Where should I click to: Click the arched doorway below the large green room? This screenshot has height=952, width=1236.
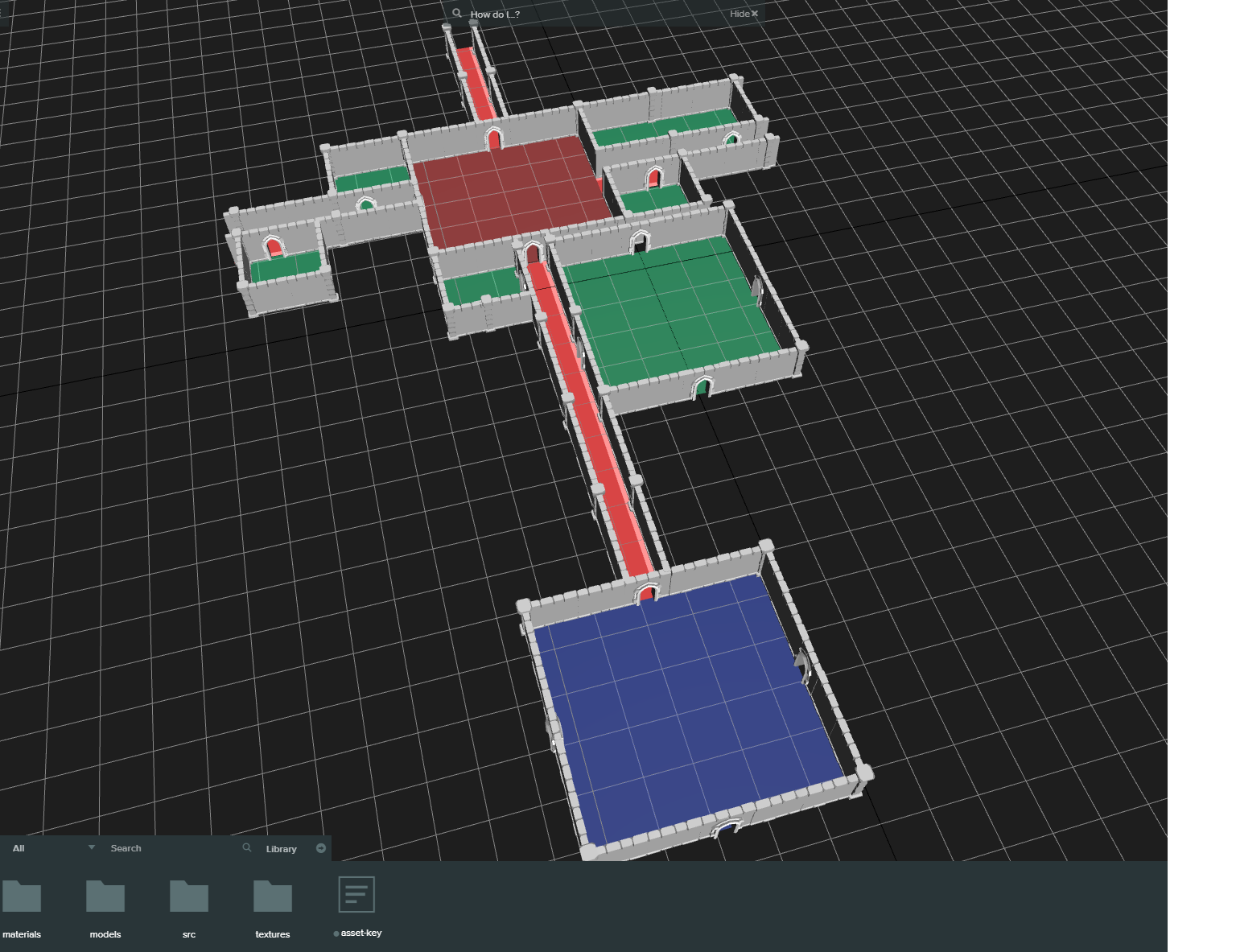702,388
